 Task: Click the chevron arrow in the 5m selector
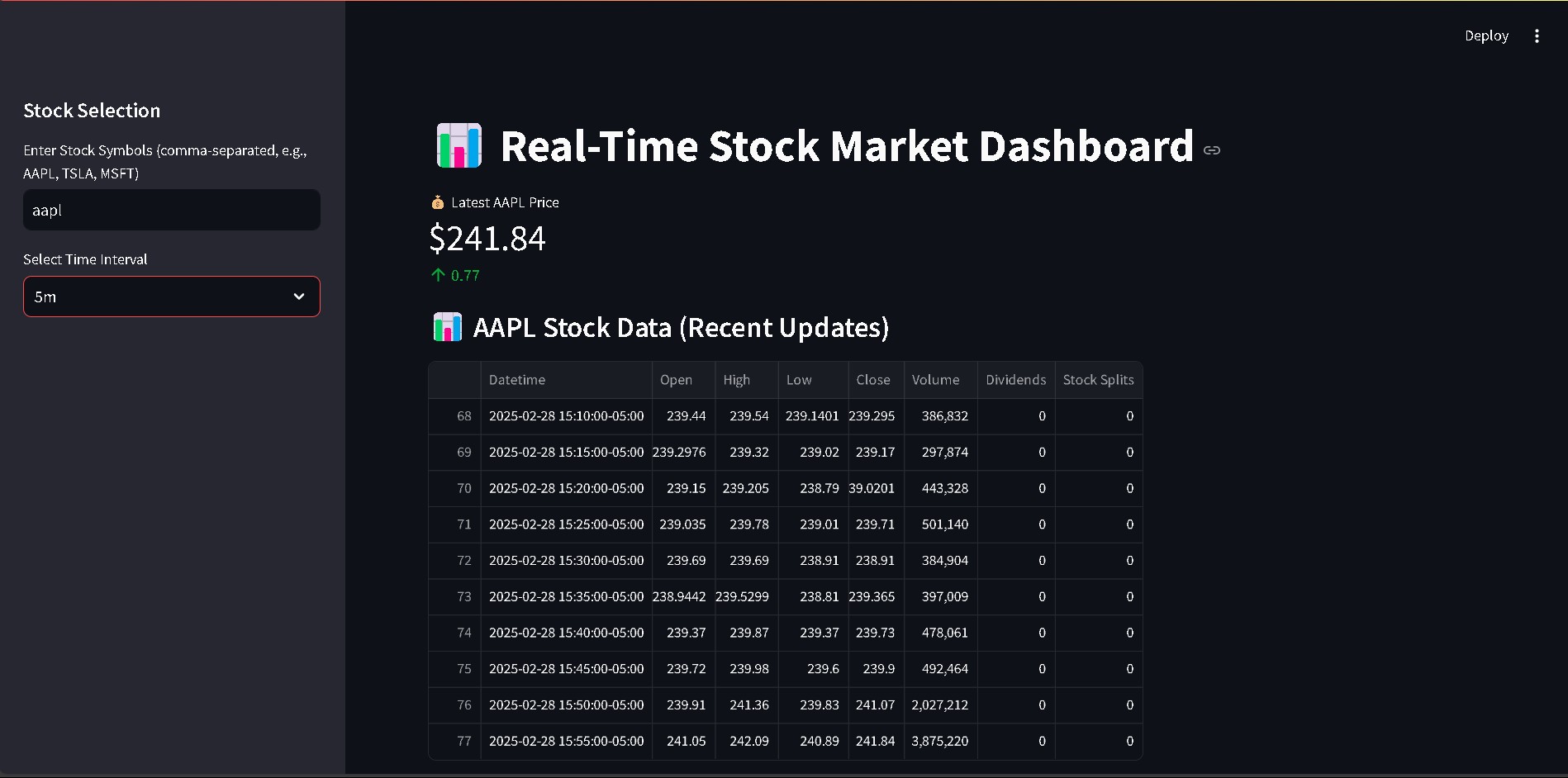tap(299, 296)
